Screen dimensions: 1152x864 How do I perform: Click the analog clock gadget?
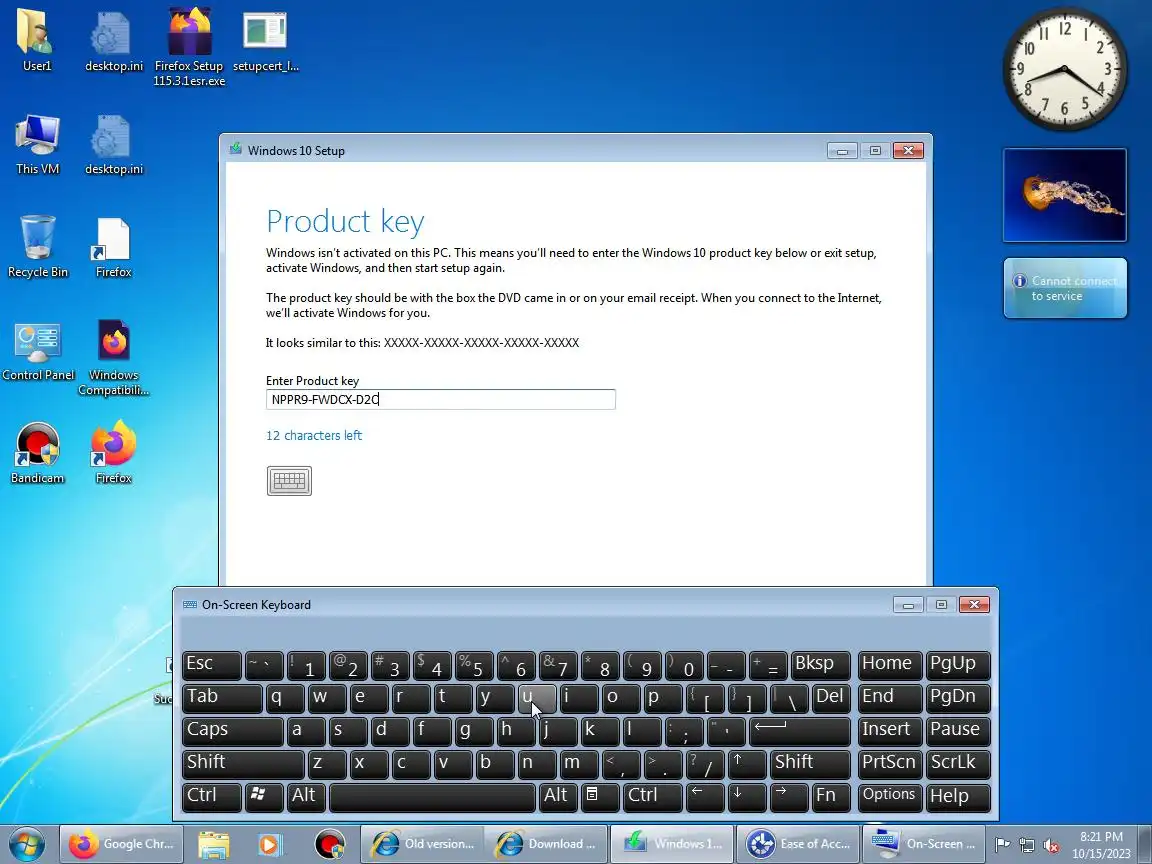click(1065, 70)
